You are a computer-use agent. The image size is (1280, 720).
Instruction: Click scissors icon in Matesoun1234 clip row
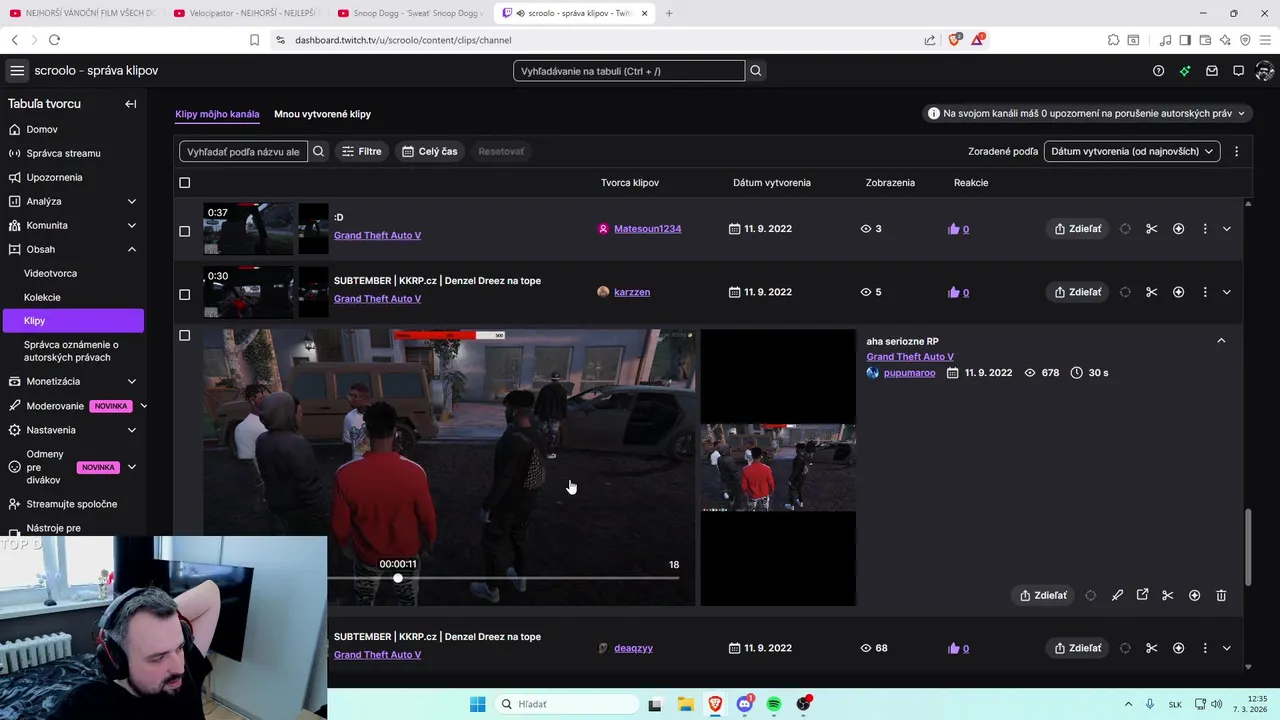coord(1152,229)
